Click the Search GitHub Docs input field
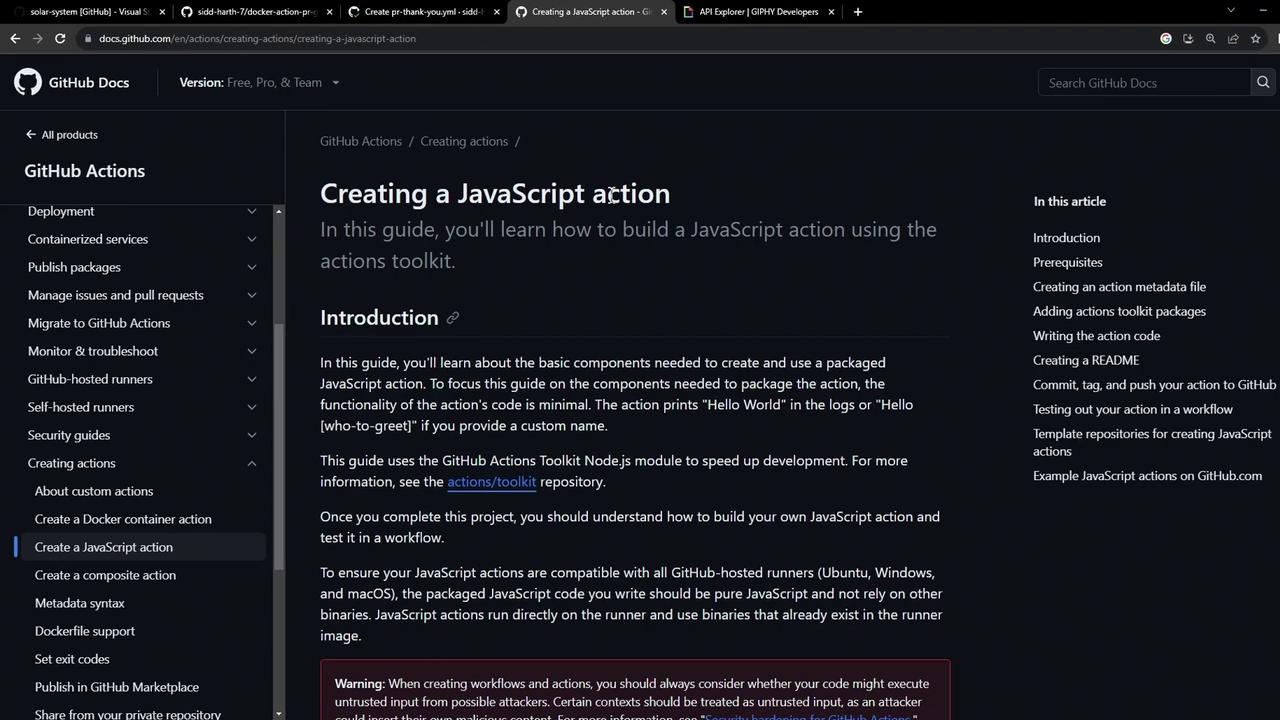The width and height of the screenshot is (1280, 720). point(1144,83)
